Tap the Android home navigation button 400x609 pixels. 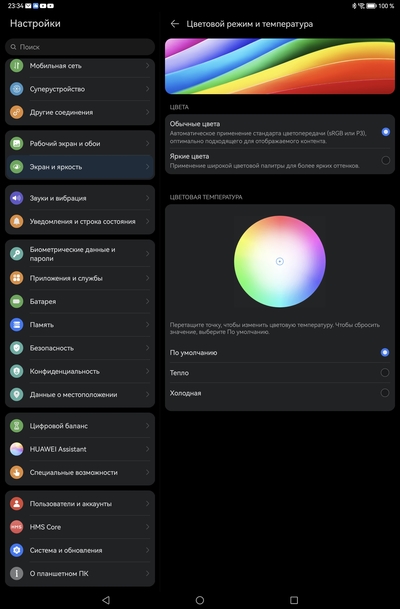[x=200, y=600]
